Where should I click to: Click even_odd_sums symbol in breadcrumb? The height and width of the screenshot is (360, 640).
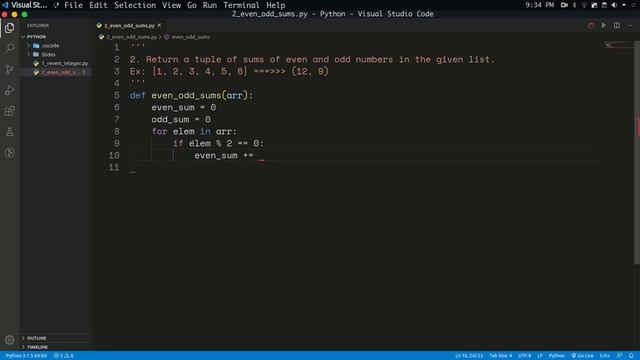coord(191,37)
